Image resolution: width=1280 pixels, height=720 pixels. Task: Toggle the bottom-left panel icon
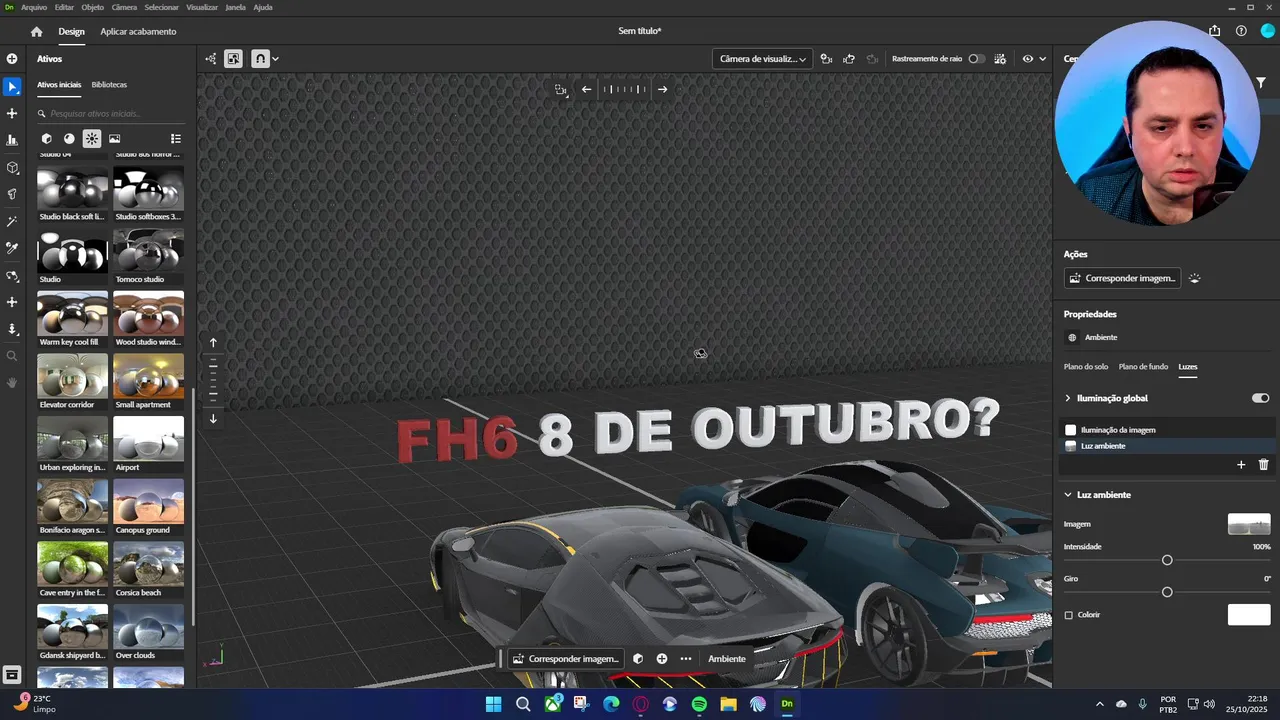click(12, 675)
